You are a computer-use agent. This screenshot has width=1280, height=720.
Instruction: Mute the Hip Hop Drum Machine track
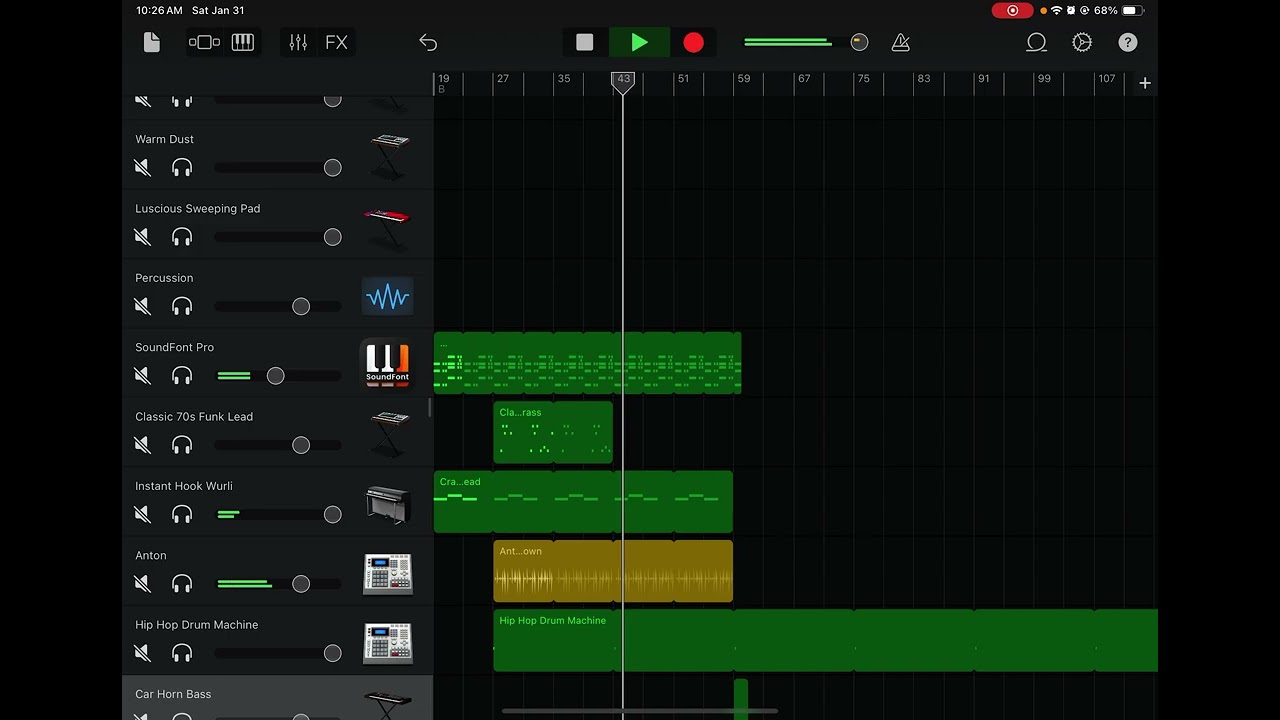coord(142,653)
